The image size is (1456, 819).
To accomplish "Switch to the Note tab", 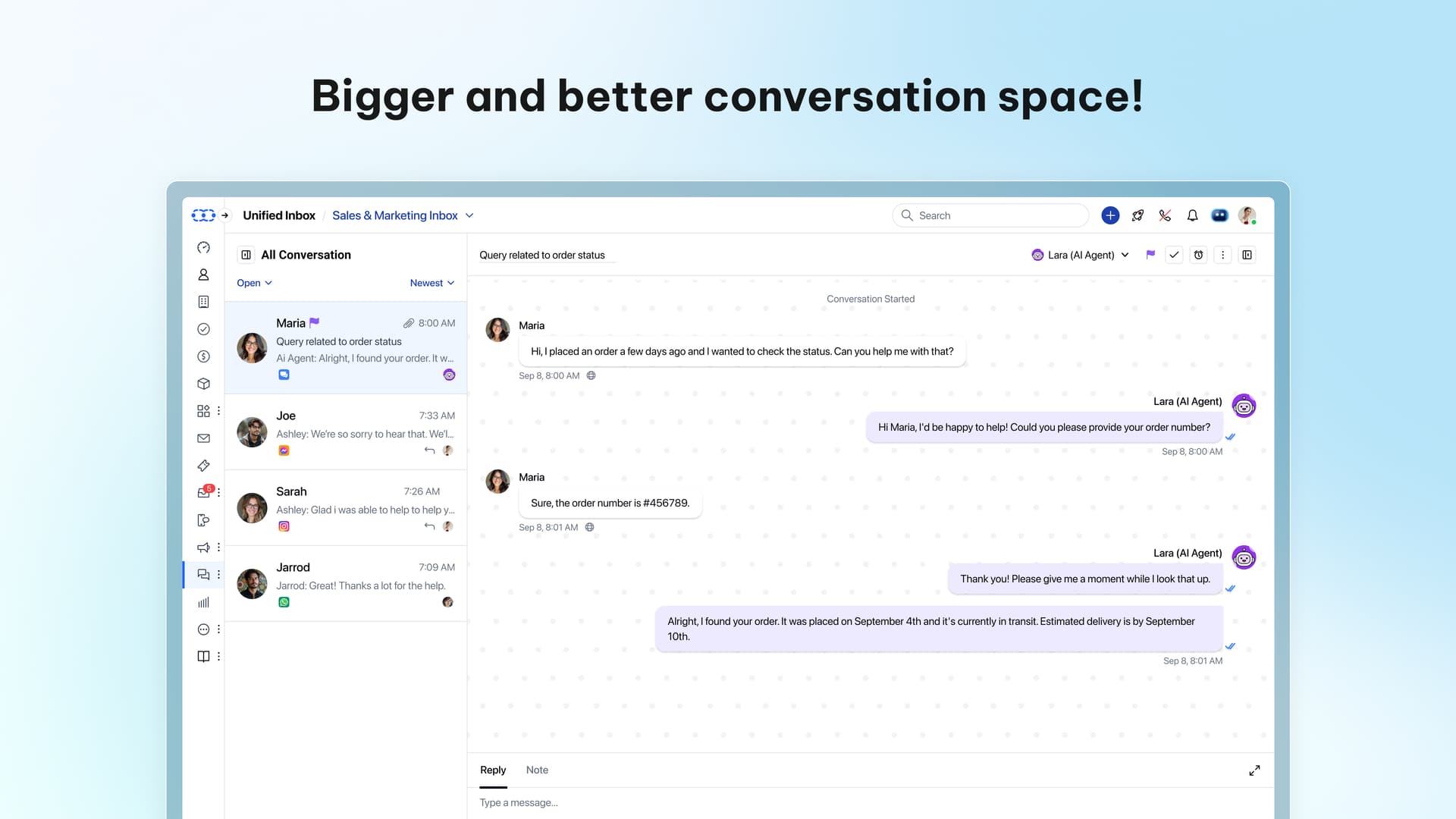I will tap(537, 770).
